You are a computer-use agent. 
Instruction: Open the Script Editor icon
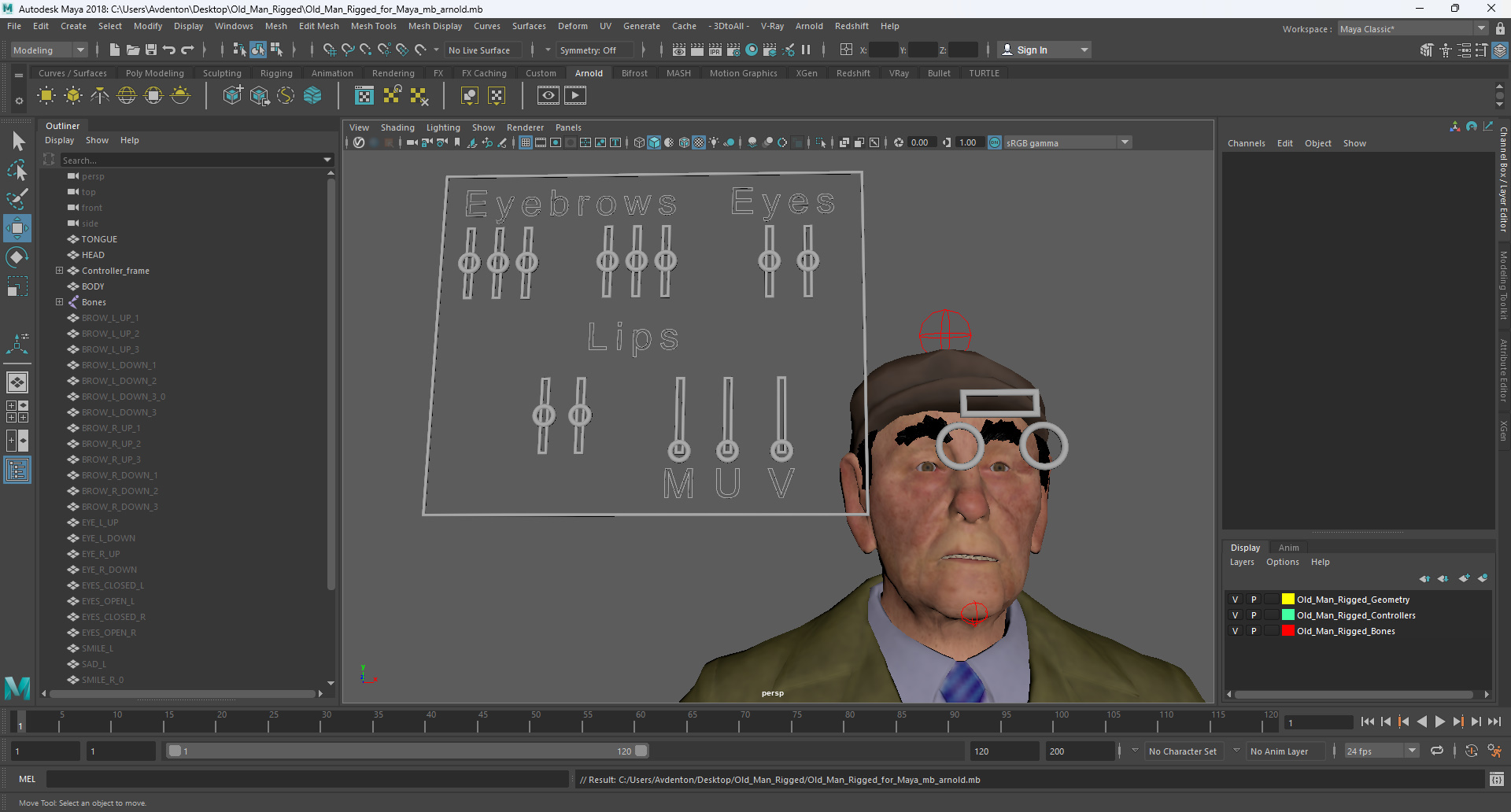coord(1497,780)
